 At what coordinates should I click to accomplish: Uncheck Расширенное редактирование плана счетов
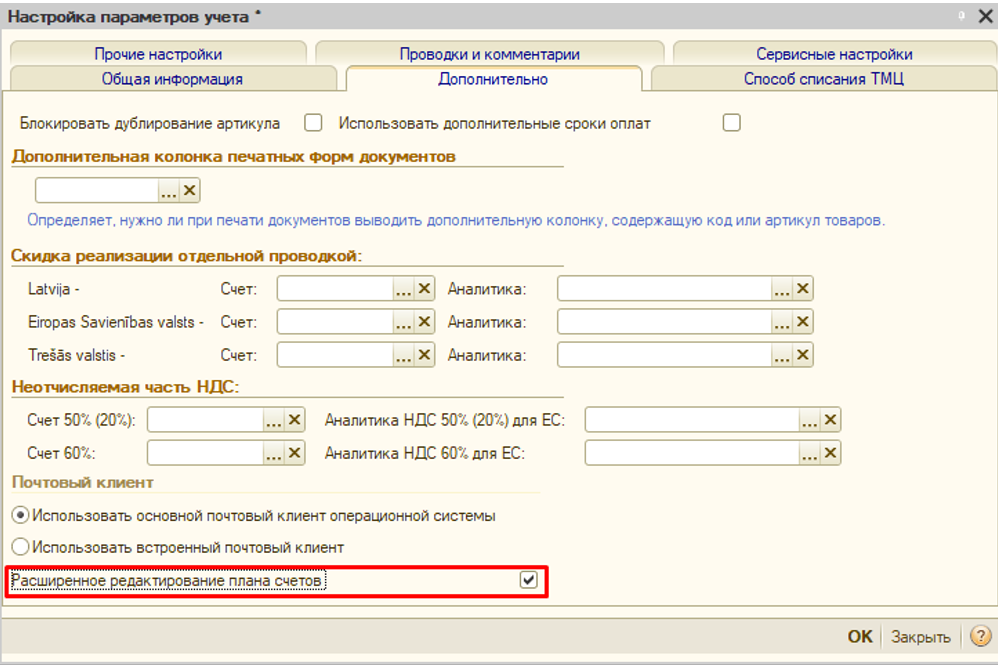tap(529, 580)
